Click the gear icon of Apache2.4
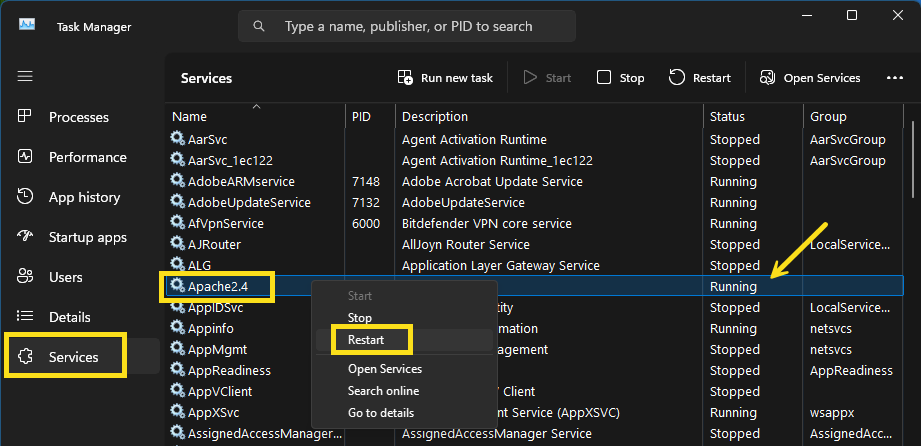The image size is (921, 446). [177, 286]
